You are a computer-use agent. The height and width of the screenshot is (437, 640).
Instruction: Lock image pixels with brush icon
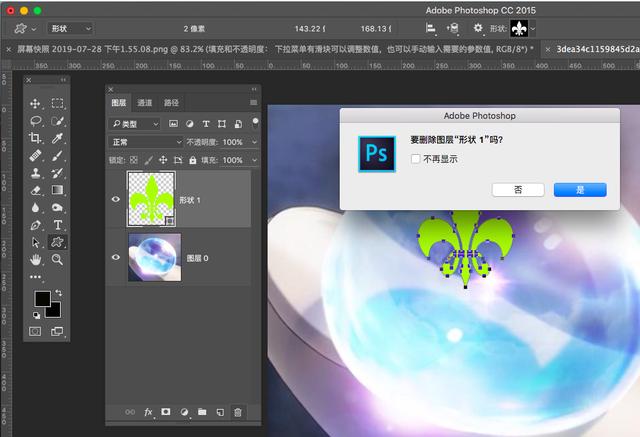tap(149, 160)
